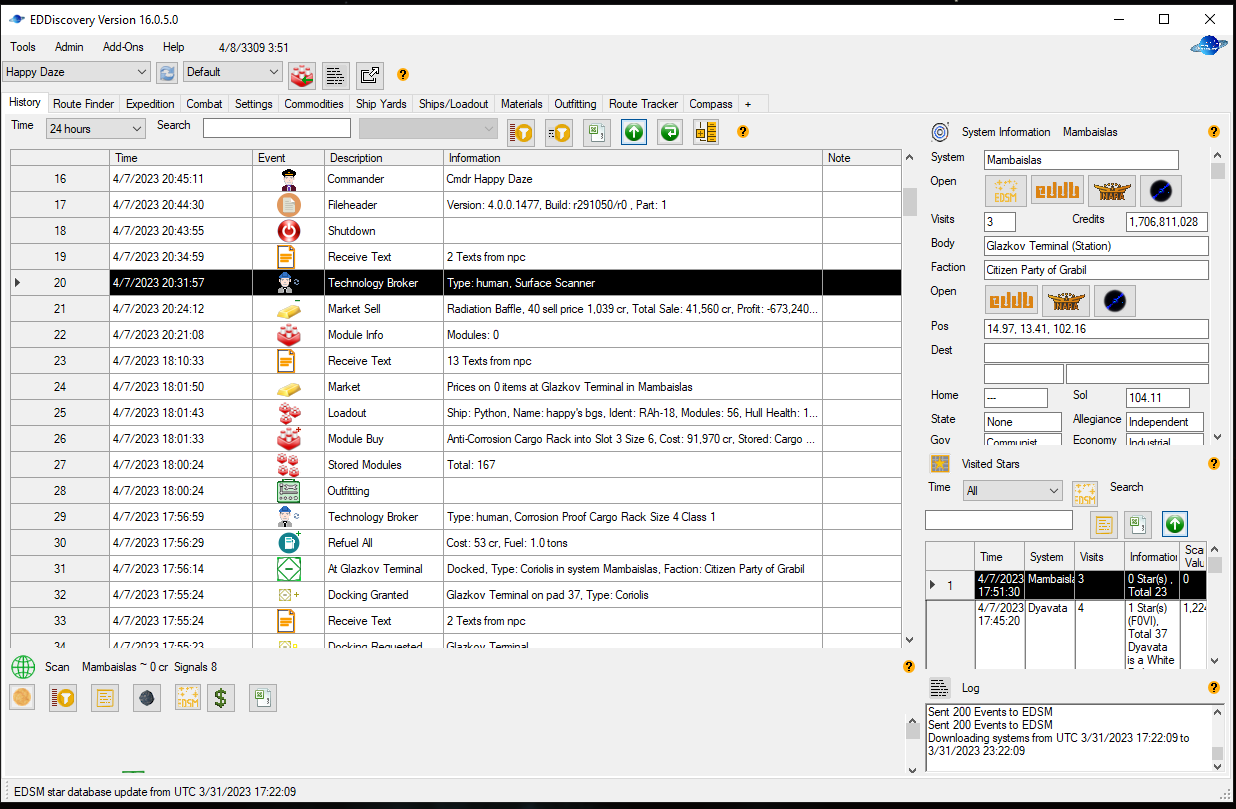Viewport: 1236px width, 809px height.
Task: Open the History event filter icon
Action: tap(521, 132)
